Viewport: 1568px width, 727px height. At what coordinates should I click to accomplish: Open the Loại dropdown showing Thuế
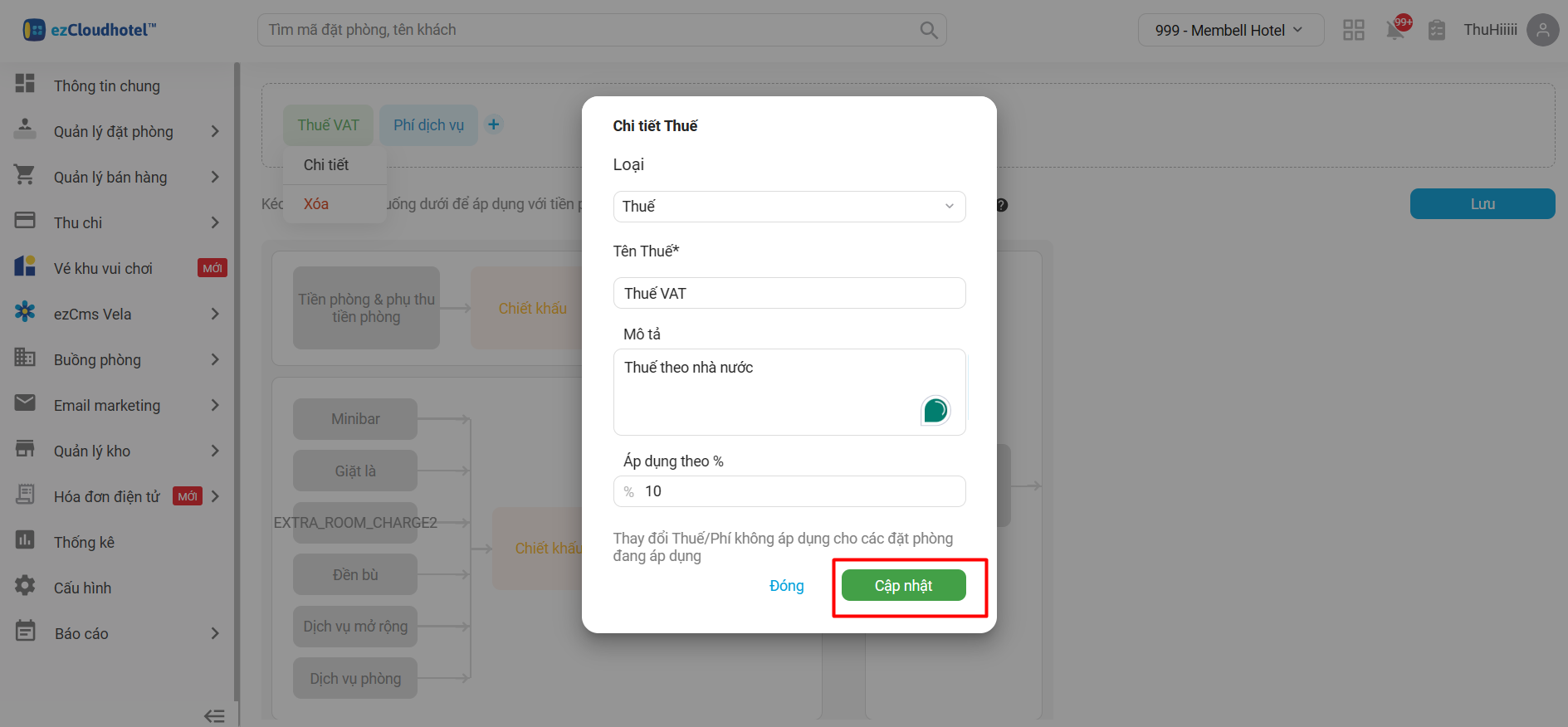(789, 207)
